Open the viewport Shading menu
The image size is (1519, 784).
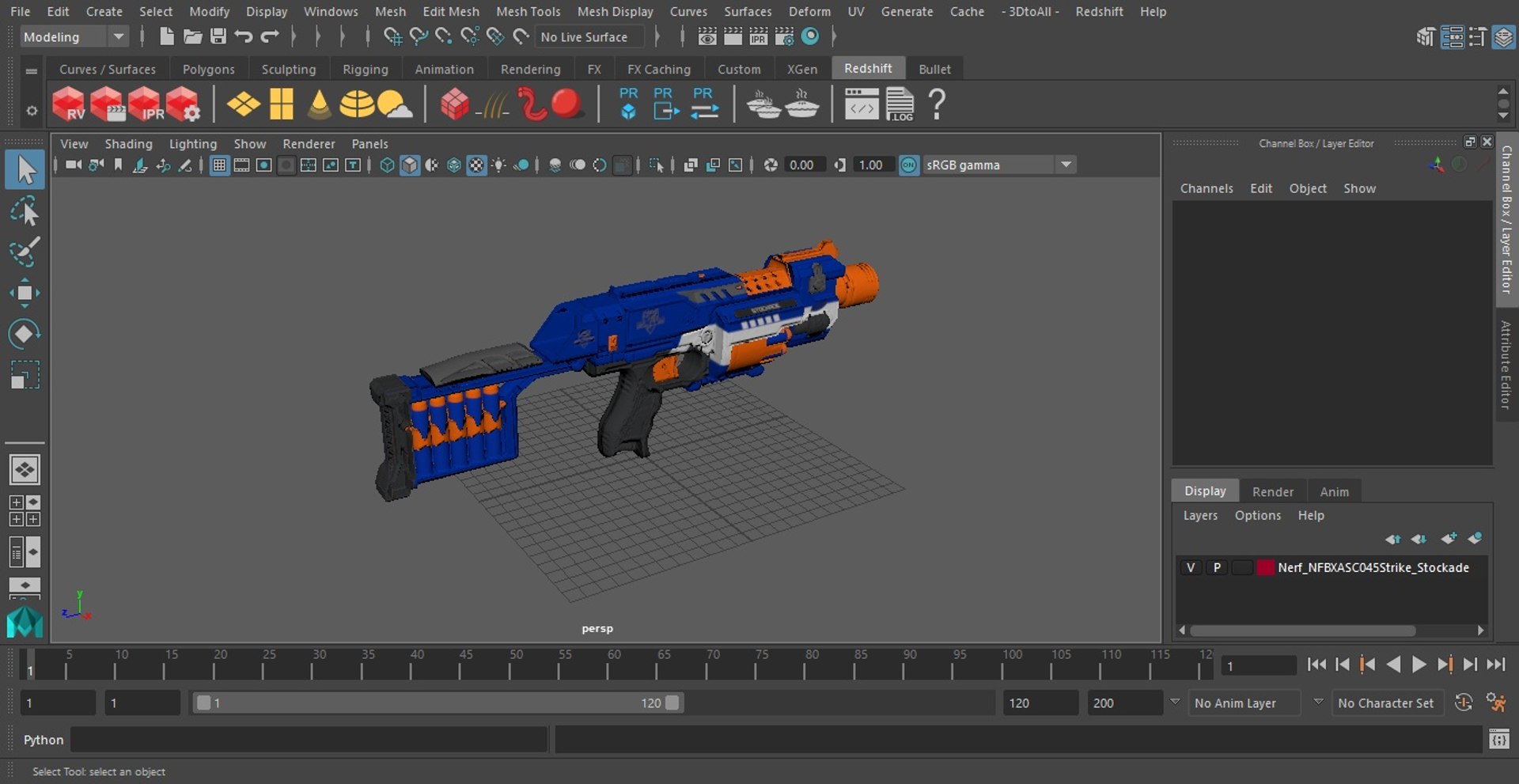coord(128,143)
